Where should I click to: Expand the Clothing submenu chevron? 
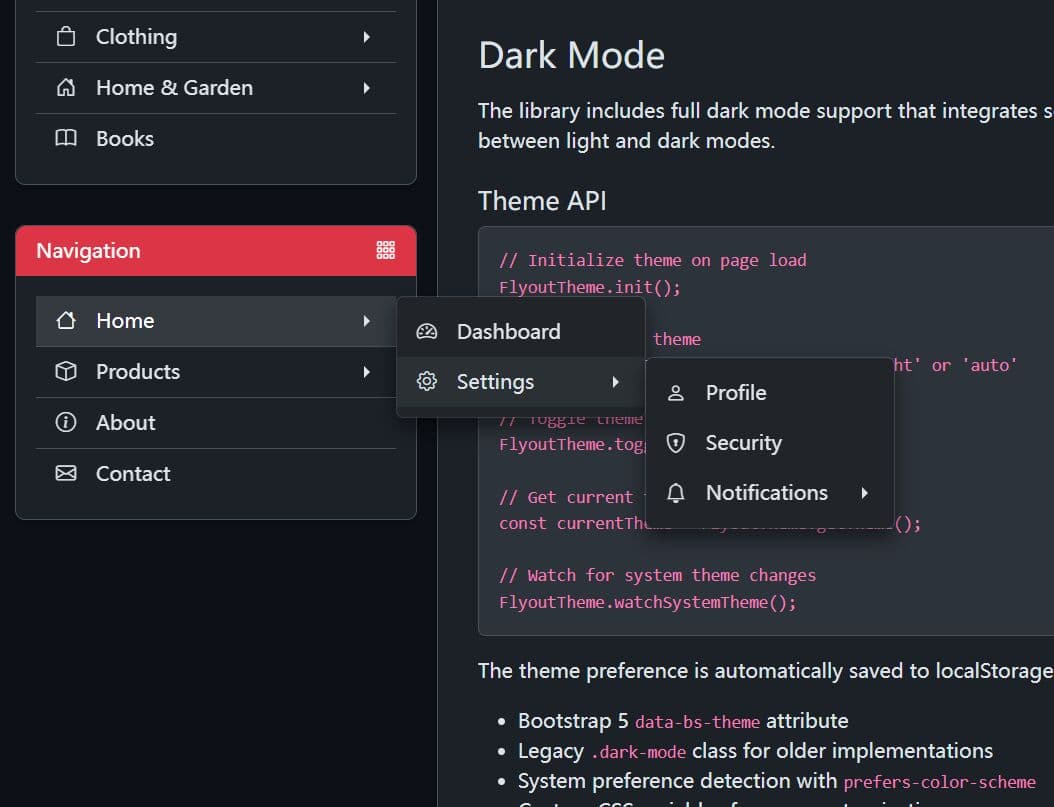[x=368, y=36]
